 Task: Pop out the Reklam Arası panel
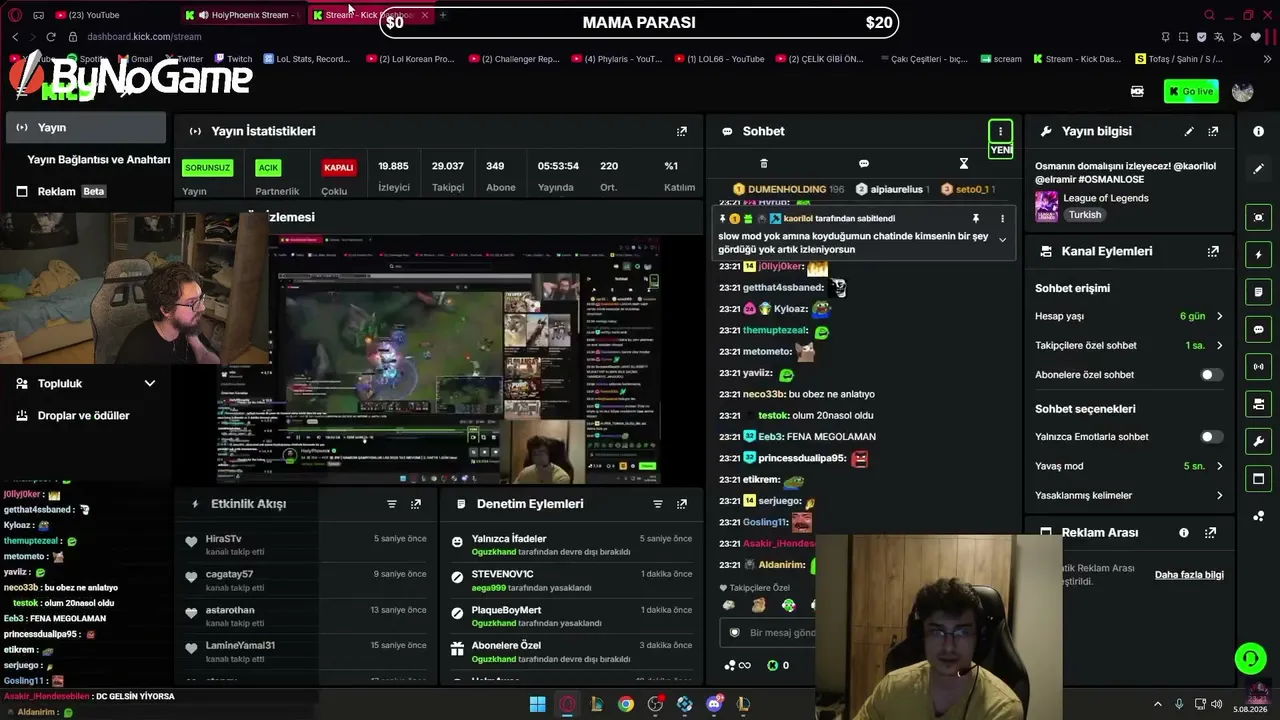pos(1210,533)
